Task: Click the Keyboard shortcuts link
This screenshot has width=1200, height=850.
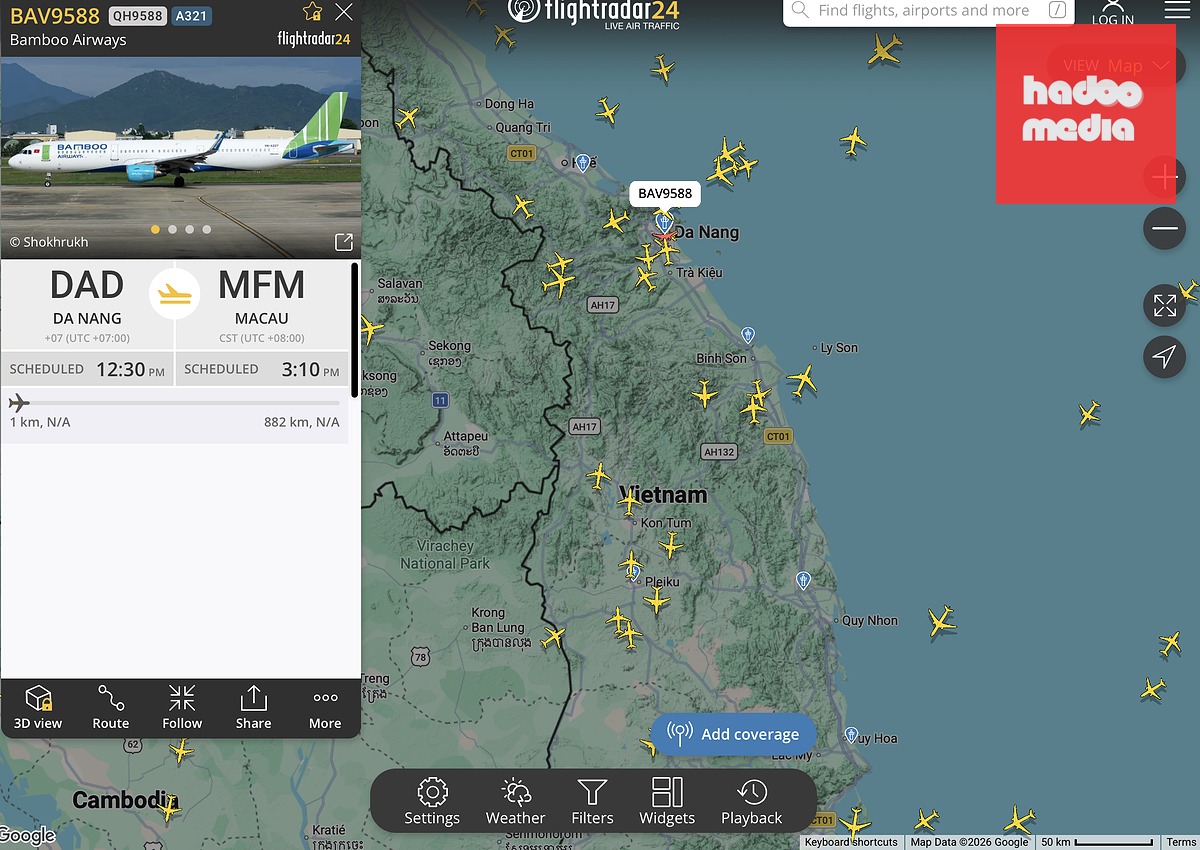Action: click(851, 842)
